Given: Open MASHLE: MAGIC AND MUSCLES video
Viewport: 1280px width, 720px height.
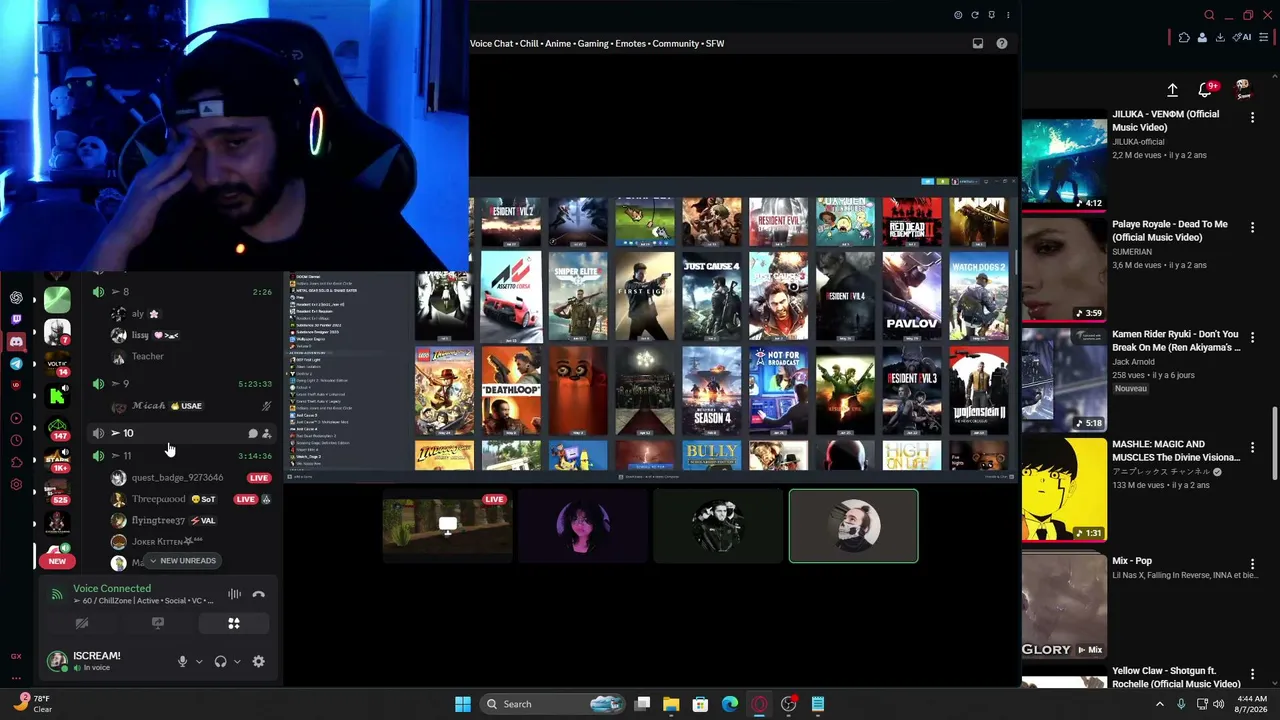Looking at the screenshot, I should 1176,451.
